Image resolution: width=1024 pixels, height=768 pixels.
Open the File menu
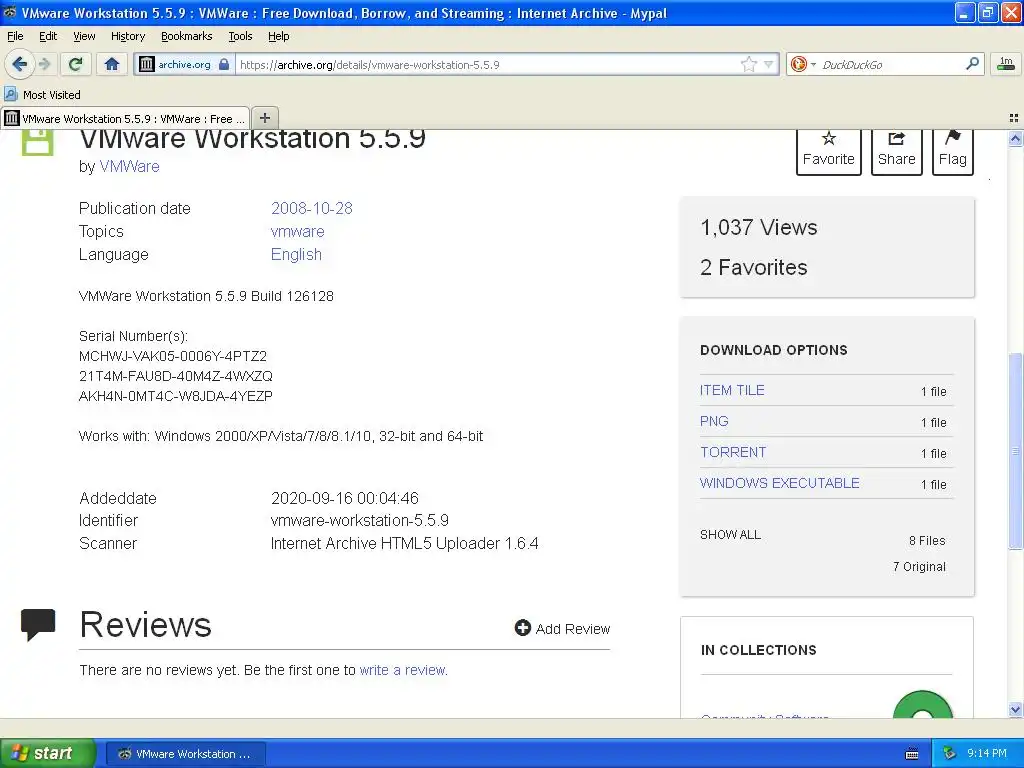[x=15, y=36]
